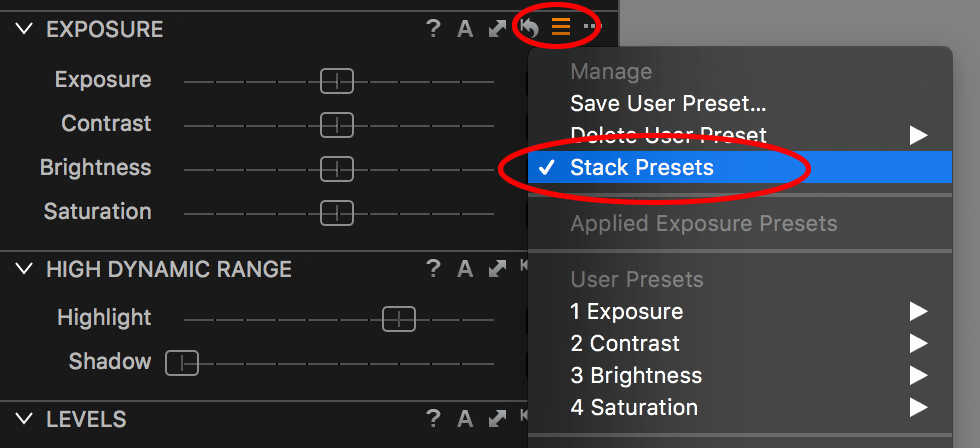This screenshot has width=980, height=448.
Task: Click the Exposure auto adjust A icon
Action: tap(465, 29)
